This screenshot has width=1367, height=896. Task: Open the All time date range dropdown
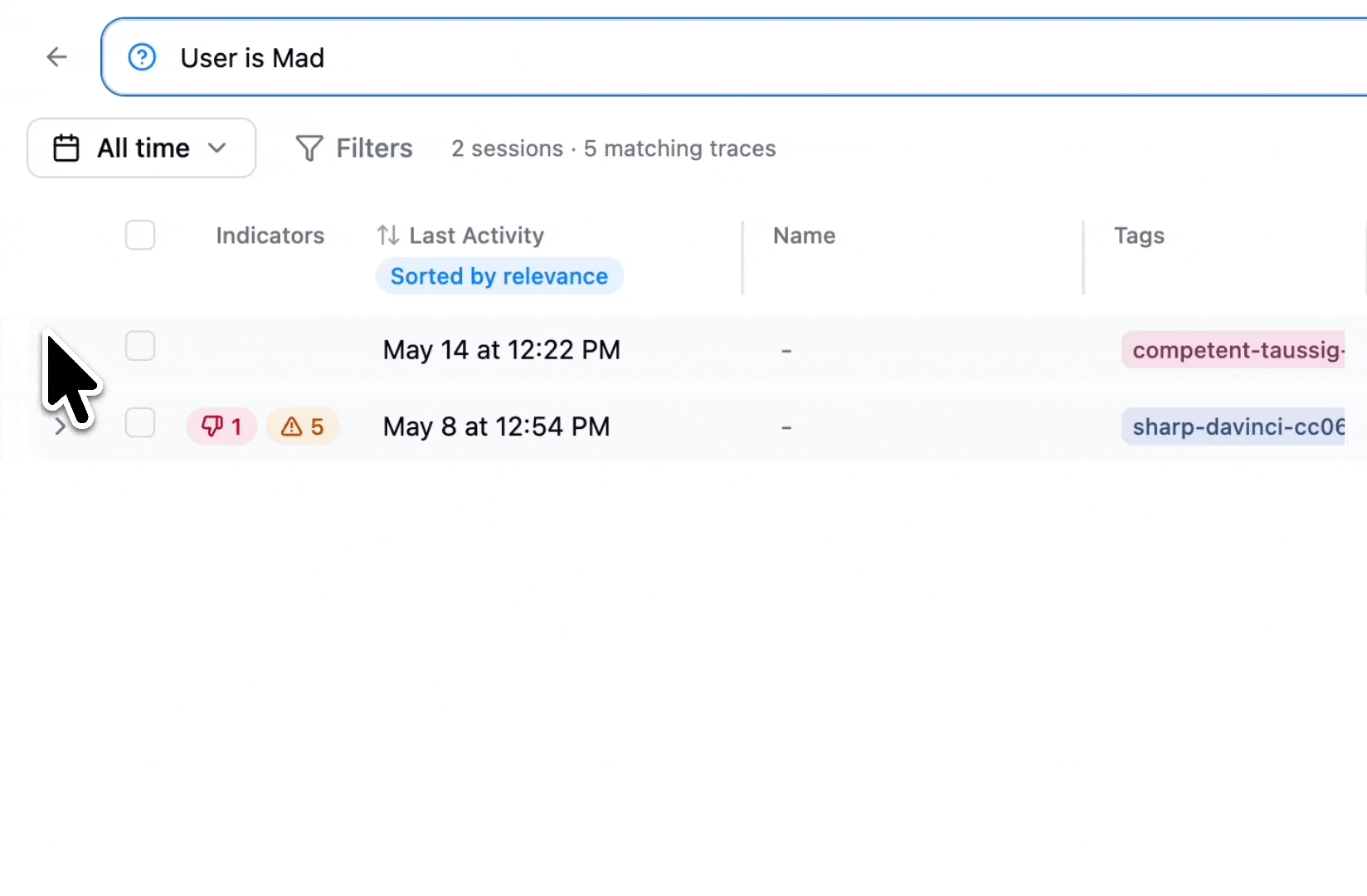[142, 149]
